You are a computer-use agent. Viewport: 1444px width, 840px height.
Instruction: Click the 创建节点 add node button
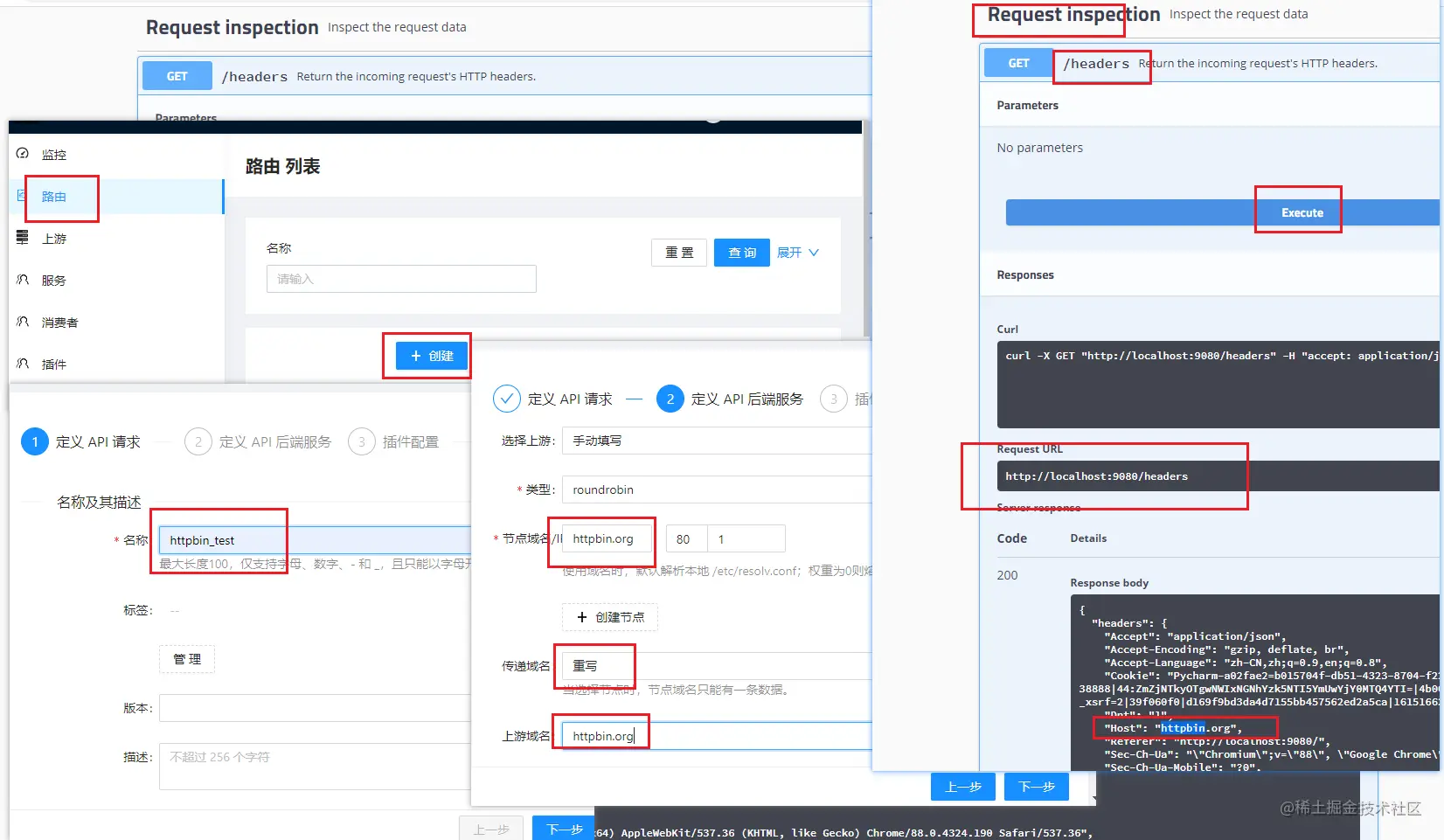(610, 617)
